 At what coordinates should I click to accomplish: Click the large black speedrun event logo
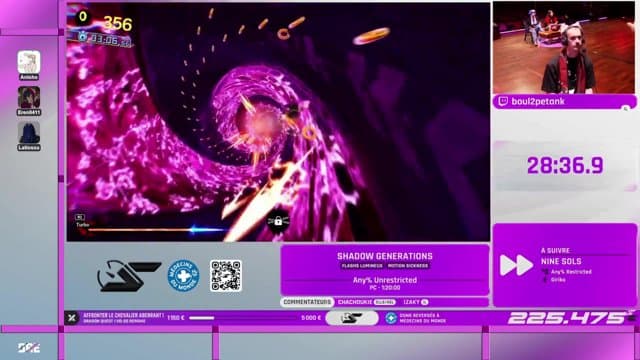129,276
